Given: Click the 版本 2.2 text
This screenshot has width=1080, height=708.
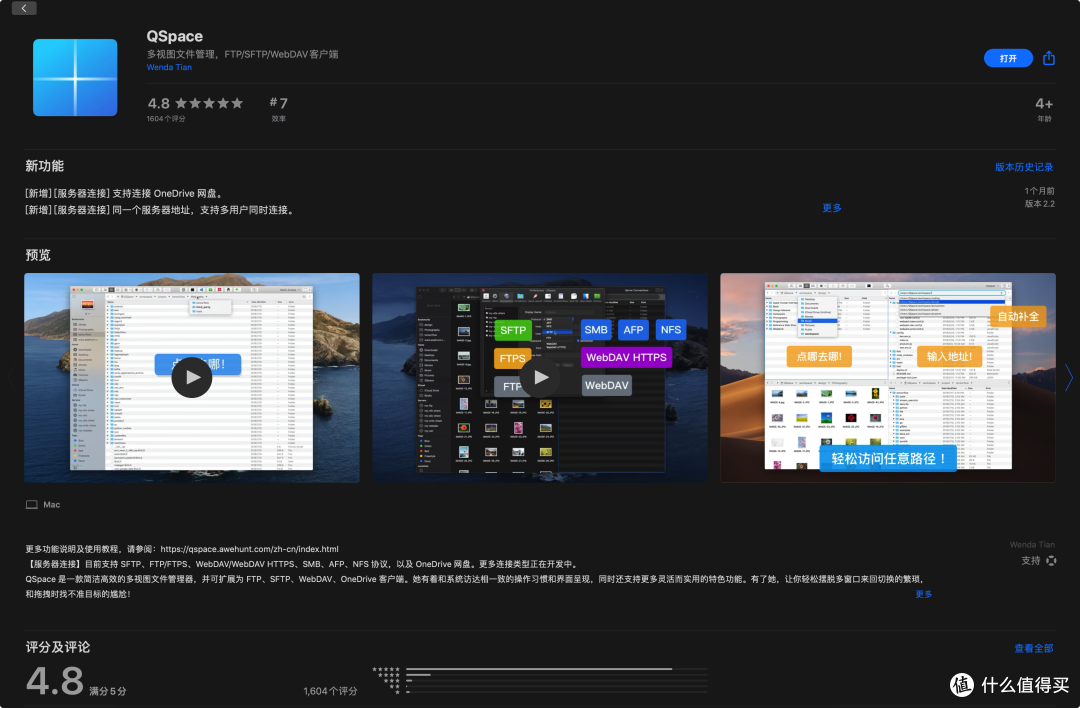Looking at the screenshot, I should [1039, 204].
